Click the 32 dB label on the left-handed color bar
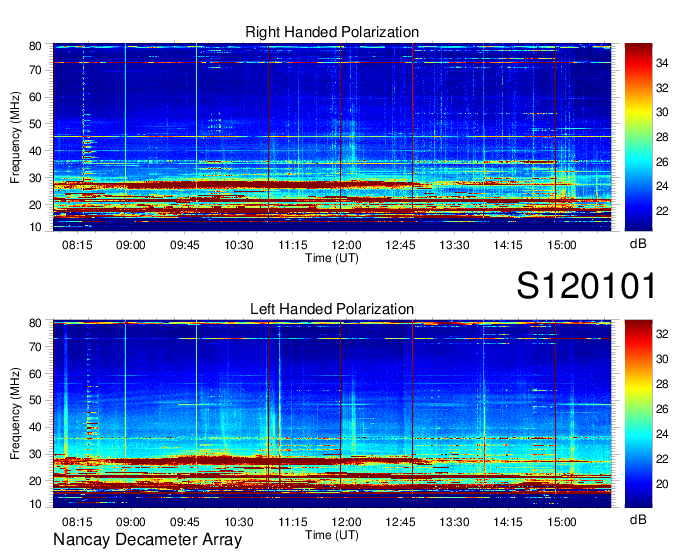Viewport: 680px width, 552px height. [x=662, y=334]
